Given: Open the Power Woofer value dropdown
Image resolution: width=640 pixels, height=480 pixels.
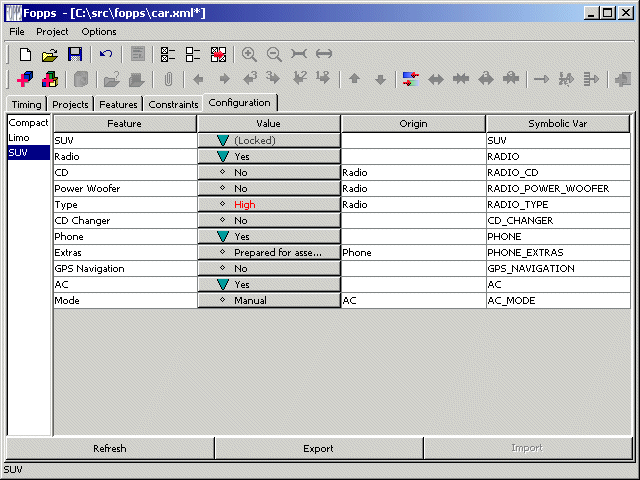Looking at the screenshot, I should [269, 188].
